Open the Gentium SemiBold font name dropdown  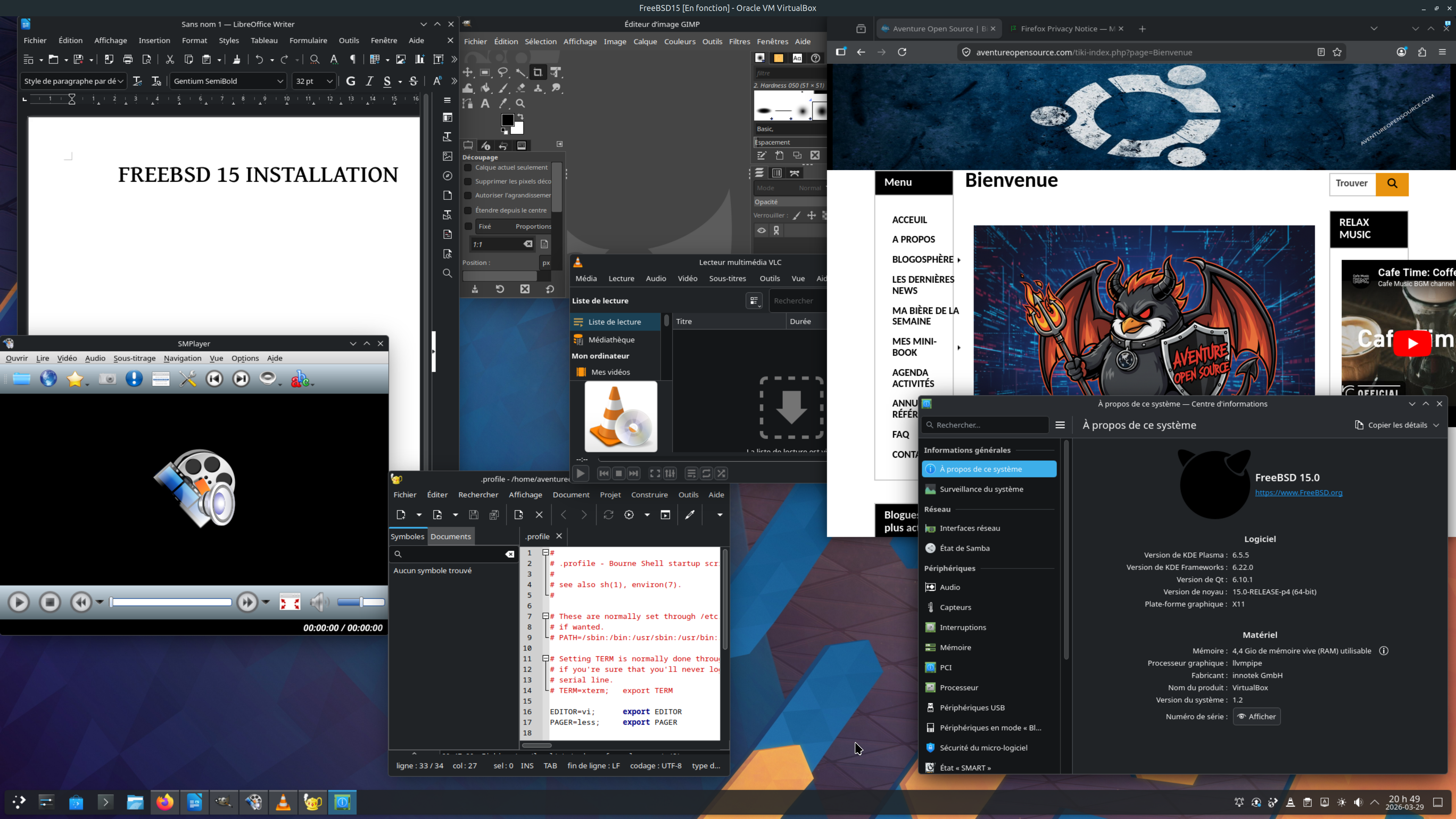tap(280, 81)
